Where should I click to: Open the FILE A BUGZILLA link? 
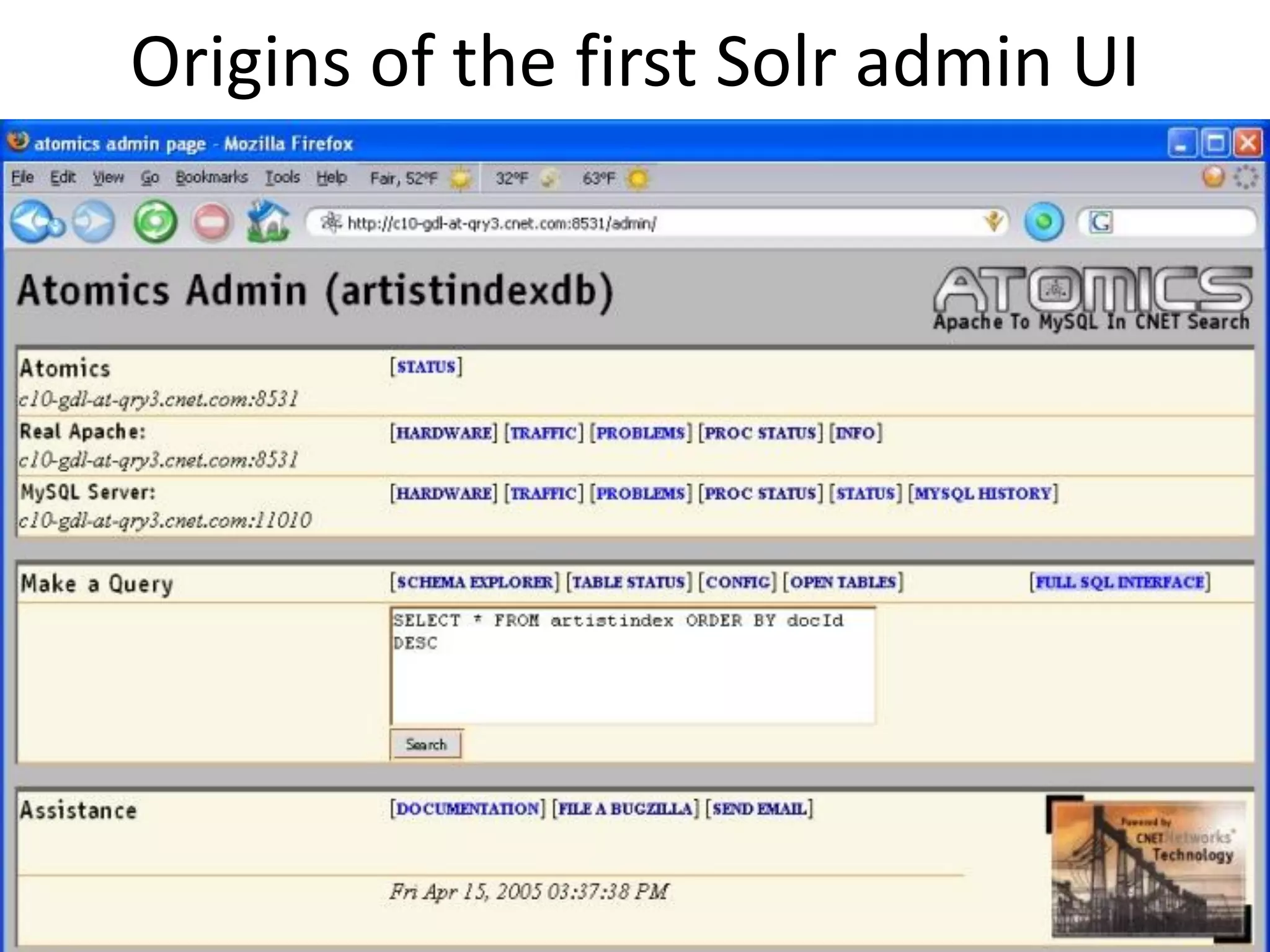coord(625,809)
